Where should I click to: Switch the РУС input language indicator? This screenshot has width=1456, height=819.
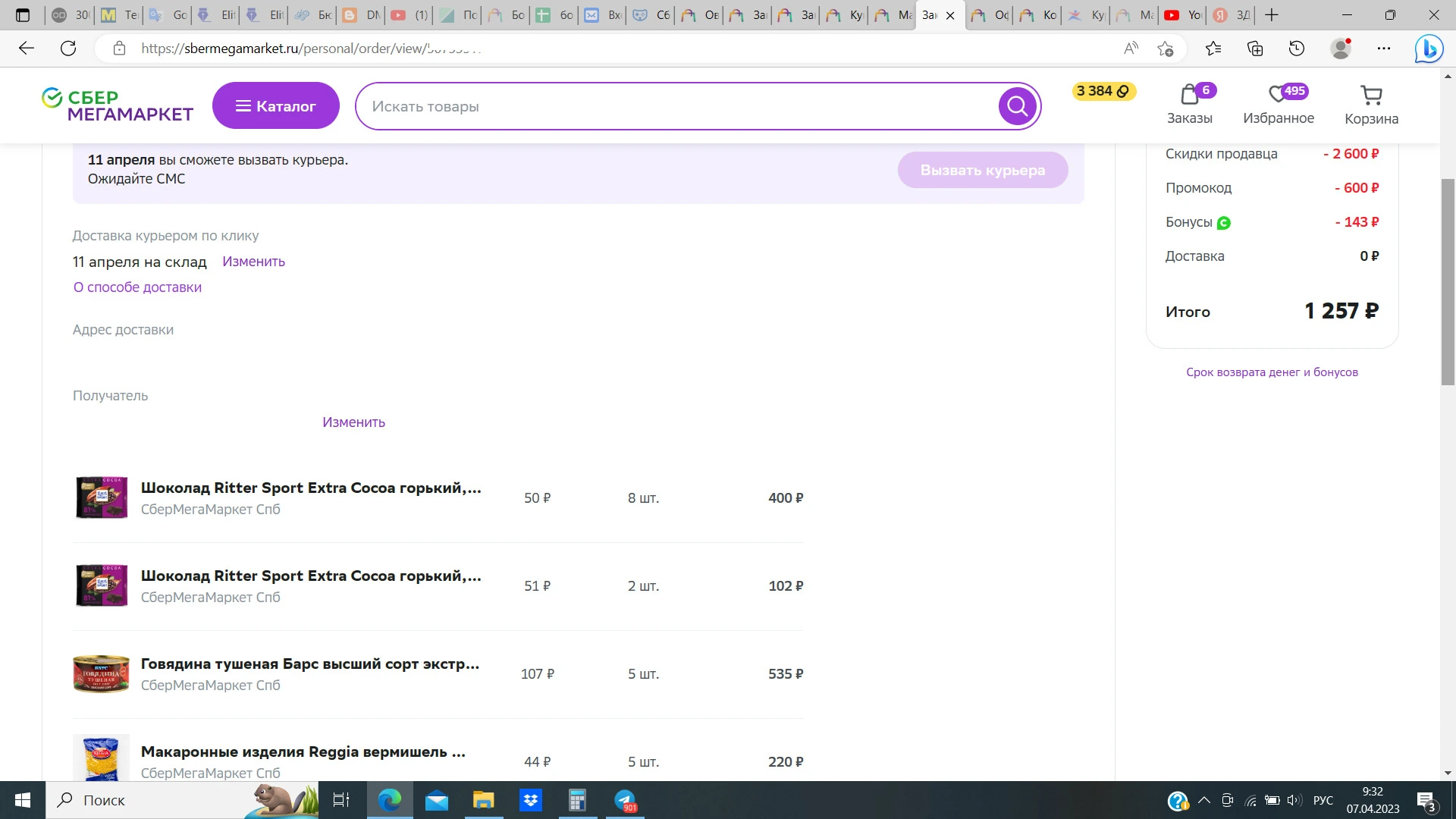point(1323,800)
